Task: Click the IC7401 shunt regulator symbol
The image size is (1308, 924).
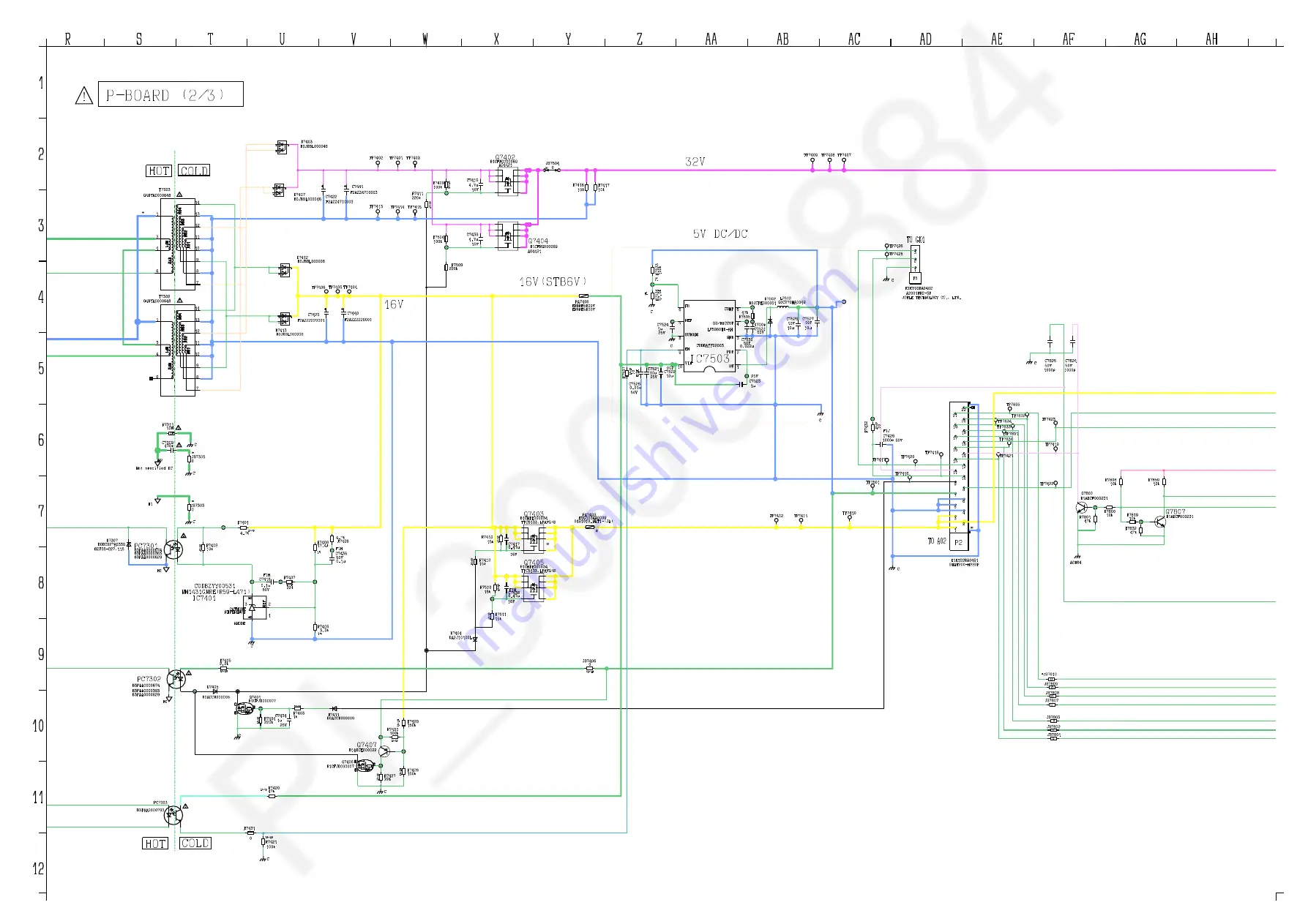Action: coord(255,608)
